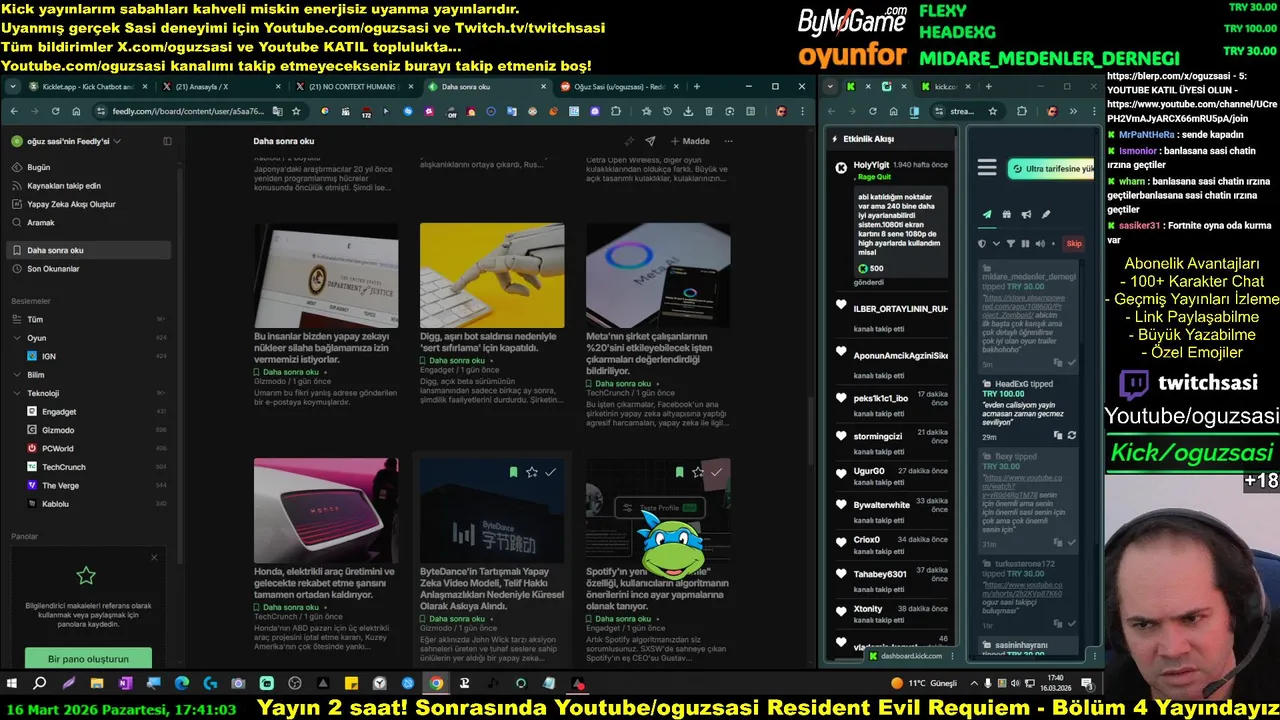Mark Spotify article as read
The image size is (1280, 720).
click(x=716, y=472)
